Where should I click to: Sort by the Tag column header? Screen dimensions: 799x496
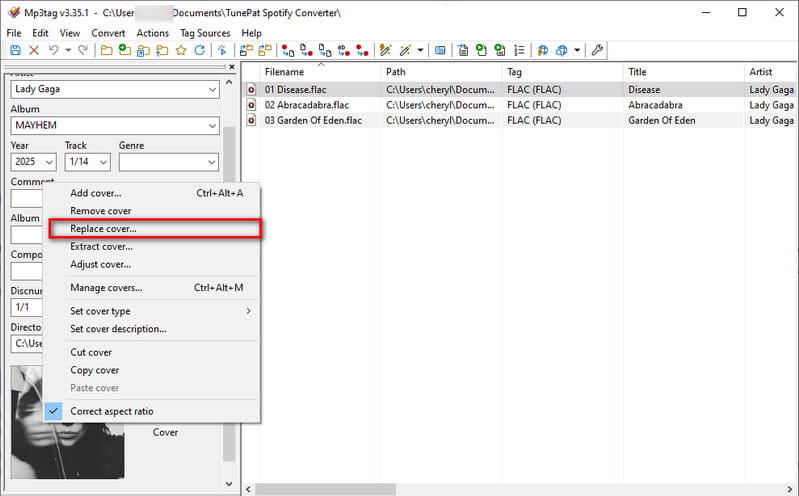(x=562, y=72)
